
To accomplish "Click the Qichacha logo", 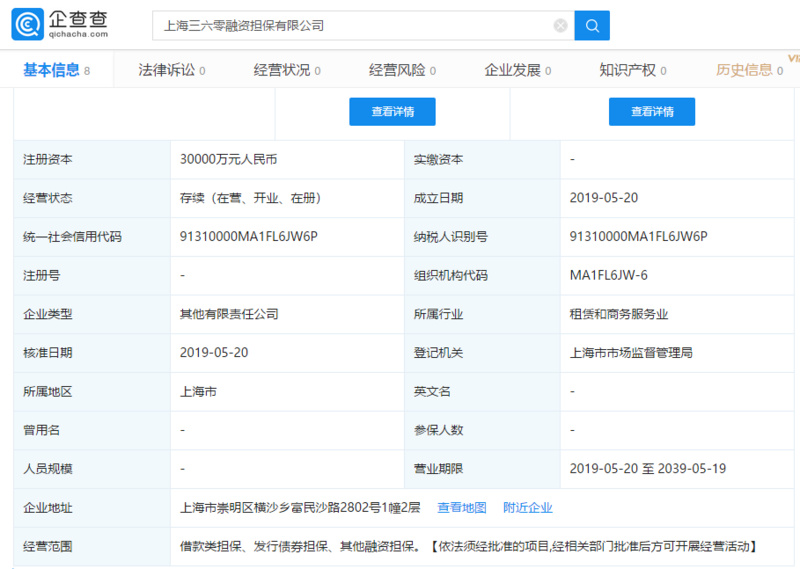I will (60, 24).
